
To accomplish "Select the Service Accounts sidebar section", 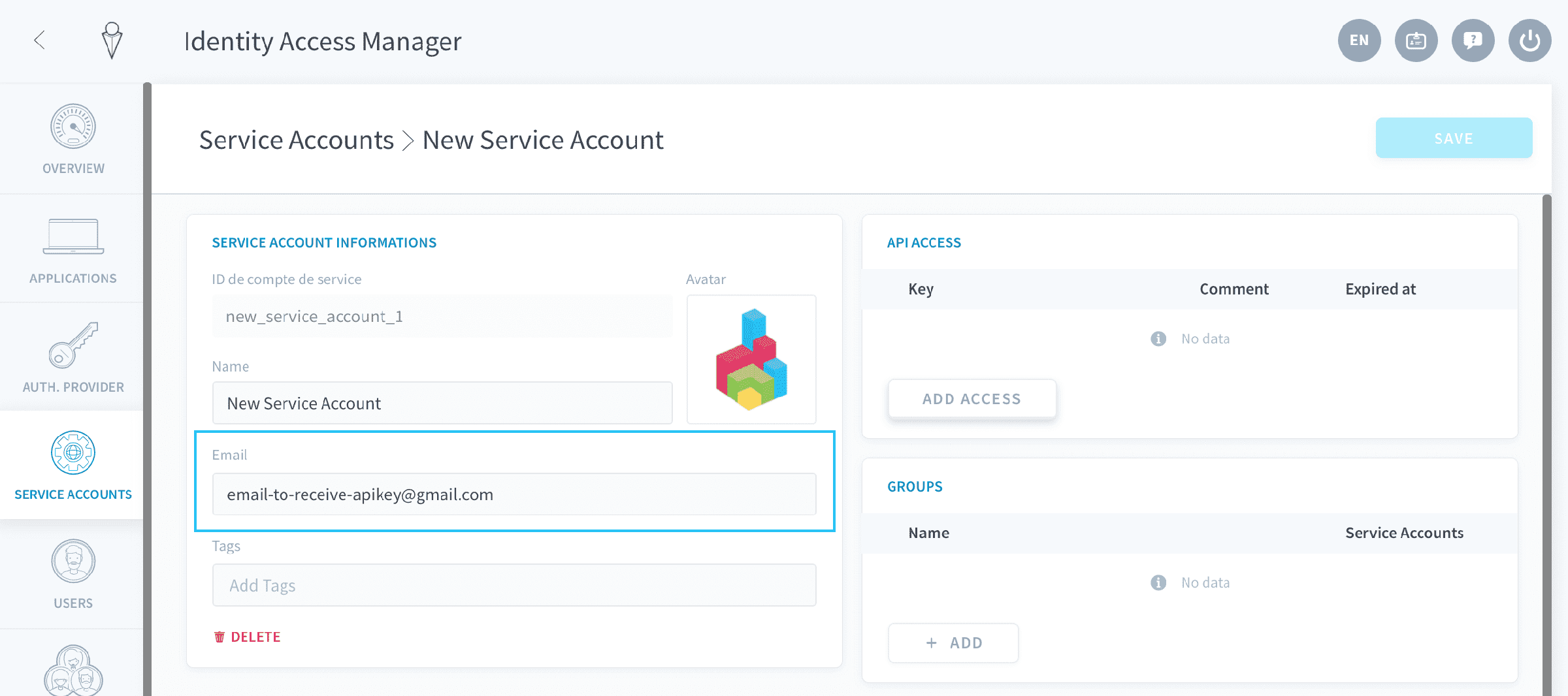I will point(73,466).
